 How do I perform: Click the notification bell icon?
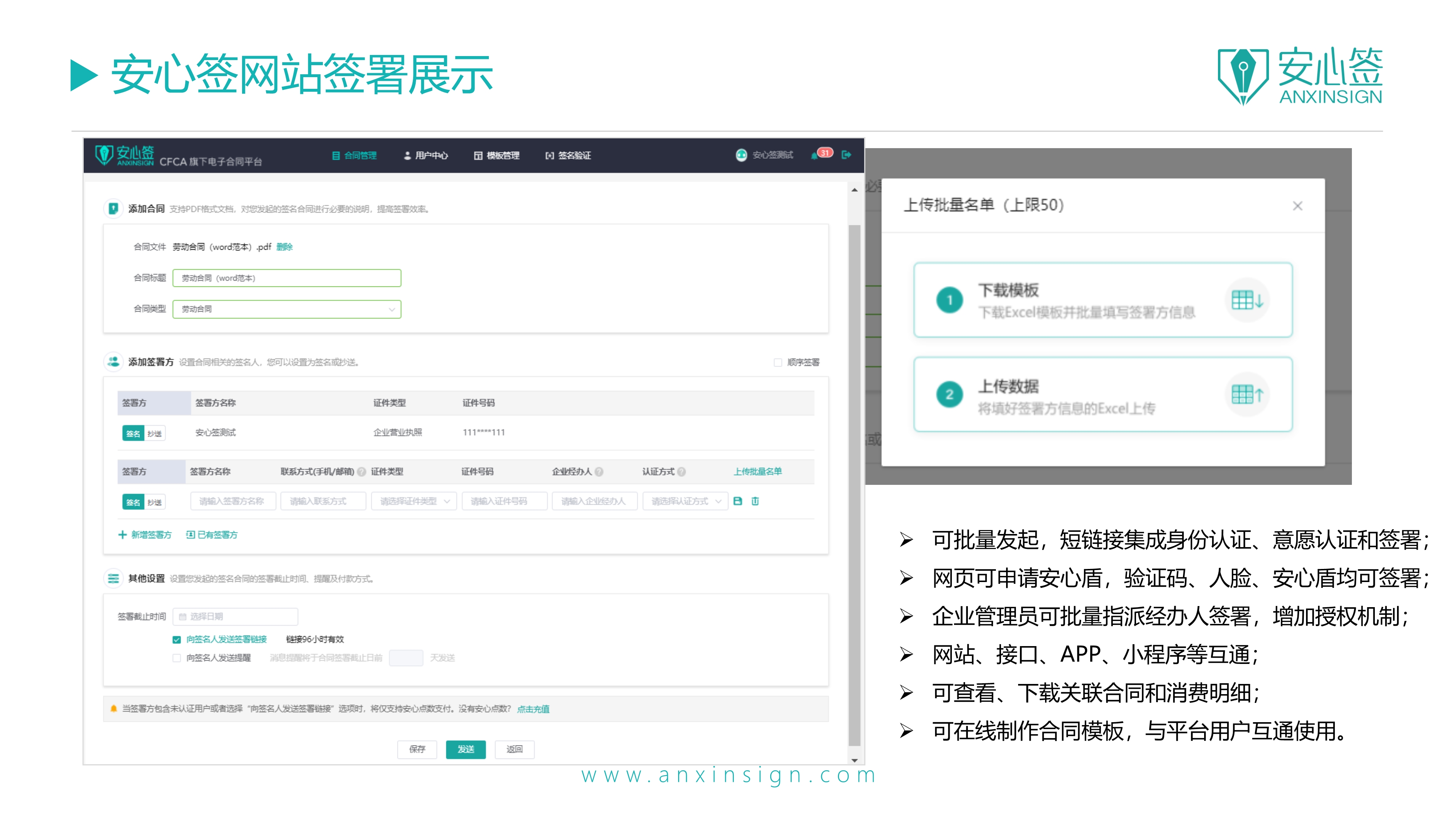tap(815, 155)
